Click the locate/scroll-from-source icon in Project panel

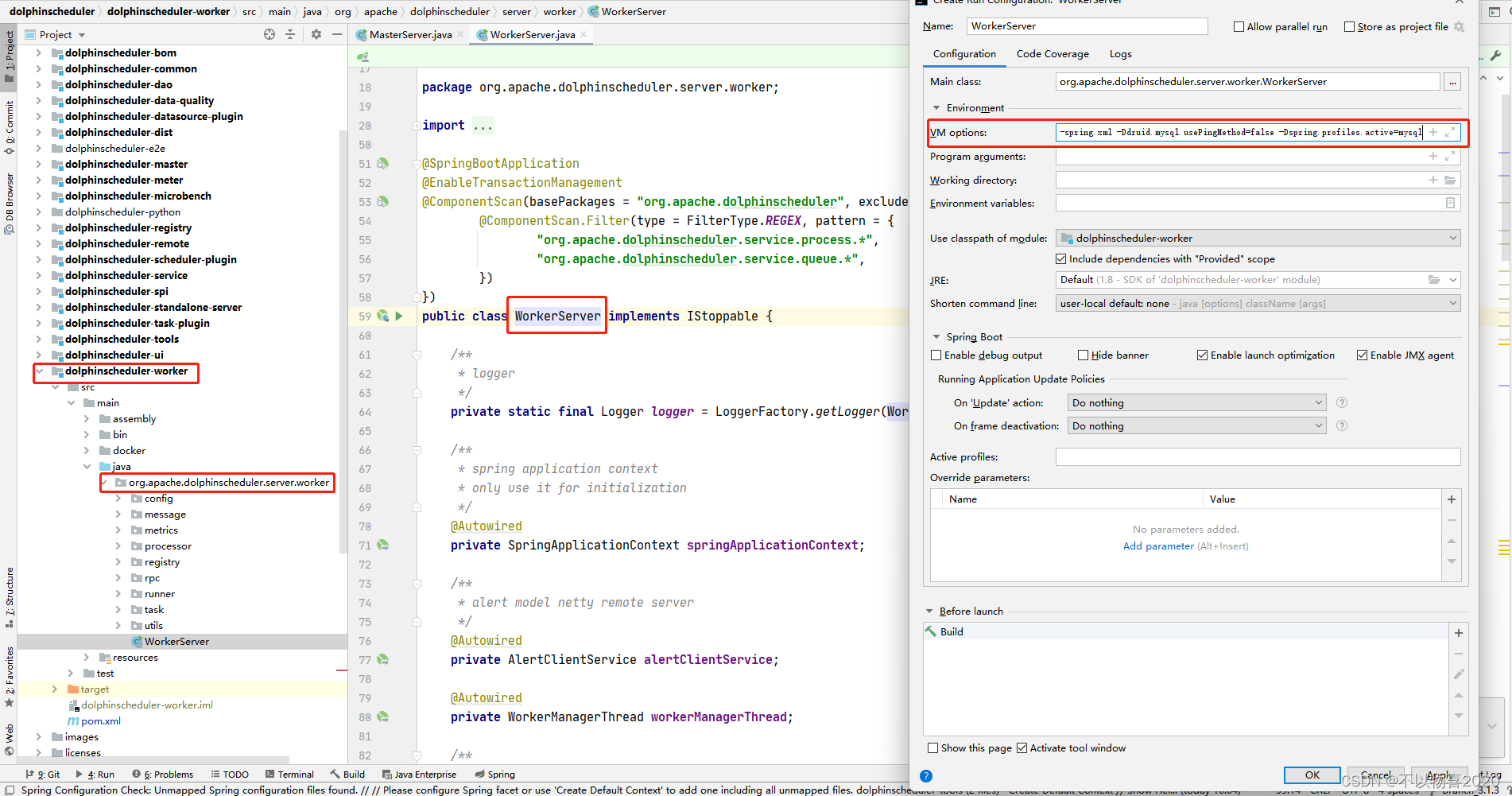269,34
